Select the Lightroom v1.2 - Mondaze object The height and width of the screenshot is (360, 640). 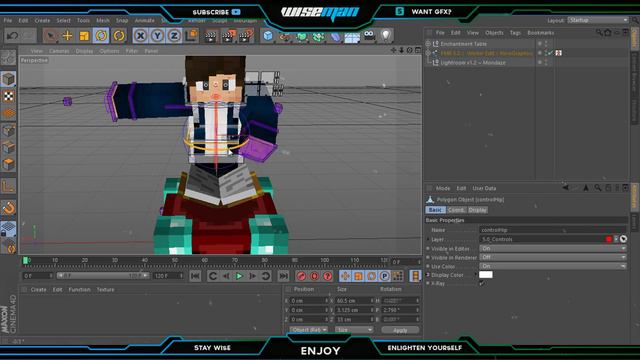473,62
